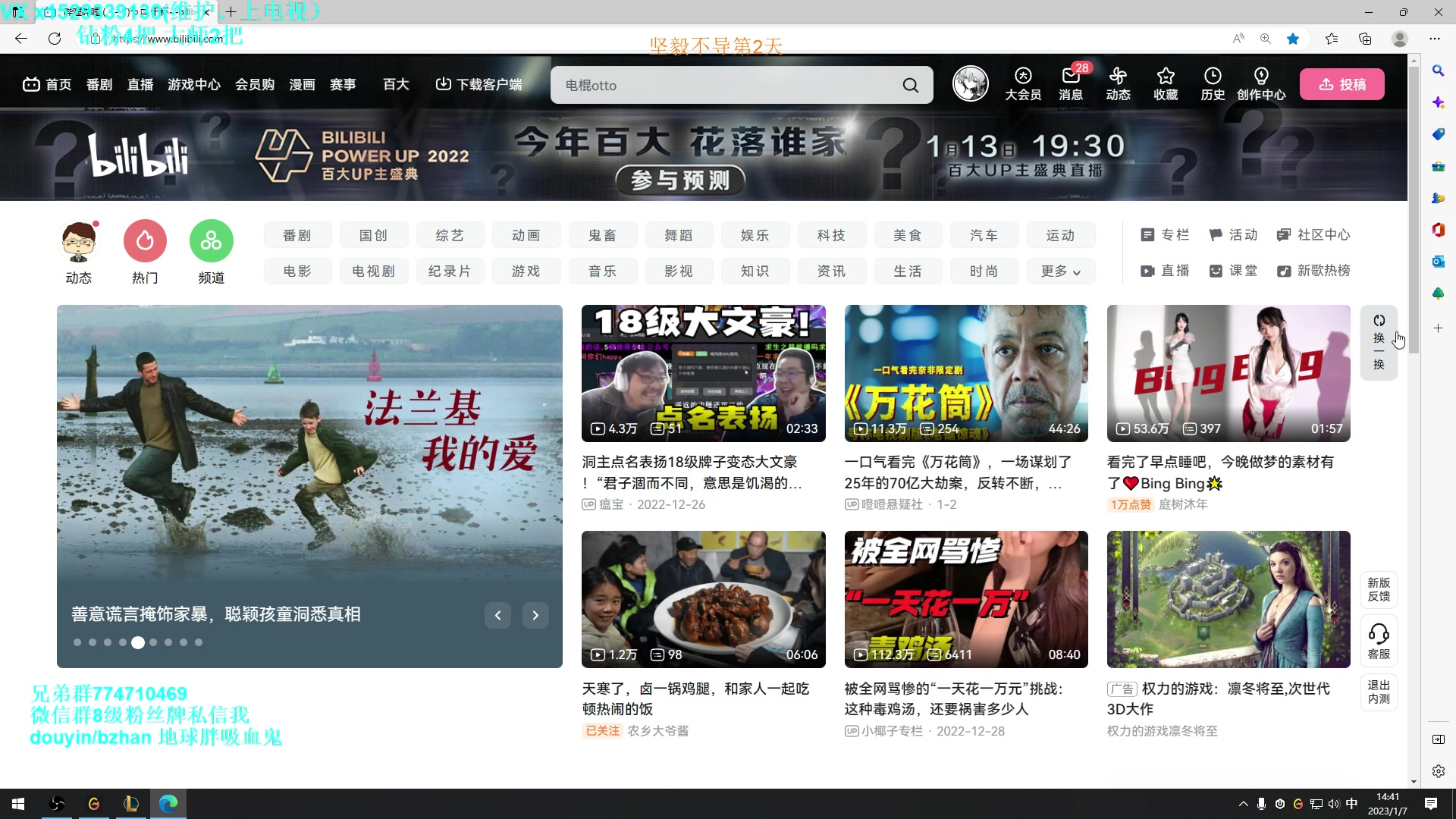Viewport: 1456px width, 819px height.
Task: Open 游戏中心 in top nav
Action: click(x=194, y=84)
